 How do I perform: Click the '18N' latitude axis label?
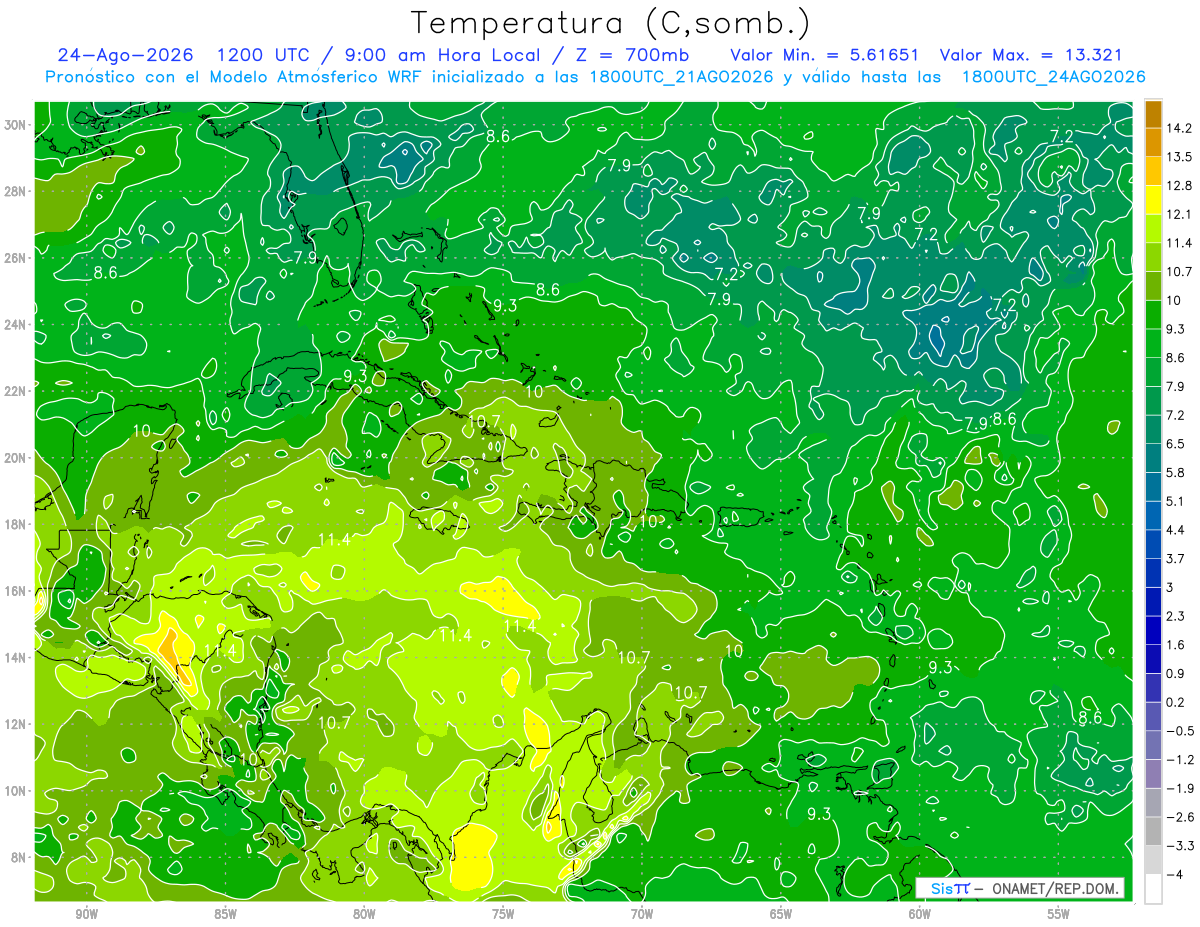tap(15, 524)
